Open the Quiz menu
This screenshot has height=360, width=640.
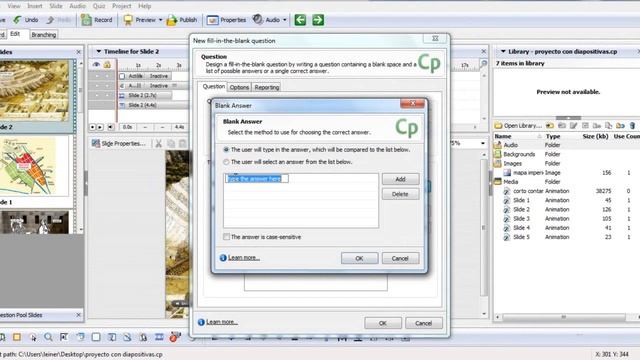[99, 6]
